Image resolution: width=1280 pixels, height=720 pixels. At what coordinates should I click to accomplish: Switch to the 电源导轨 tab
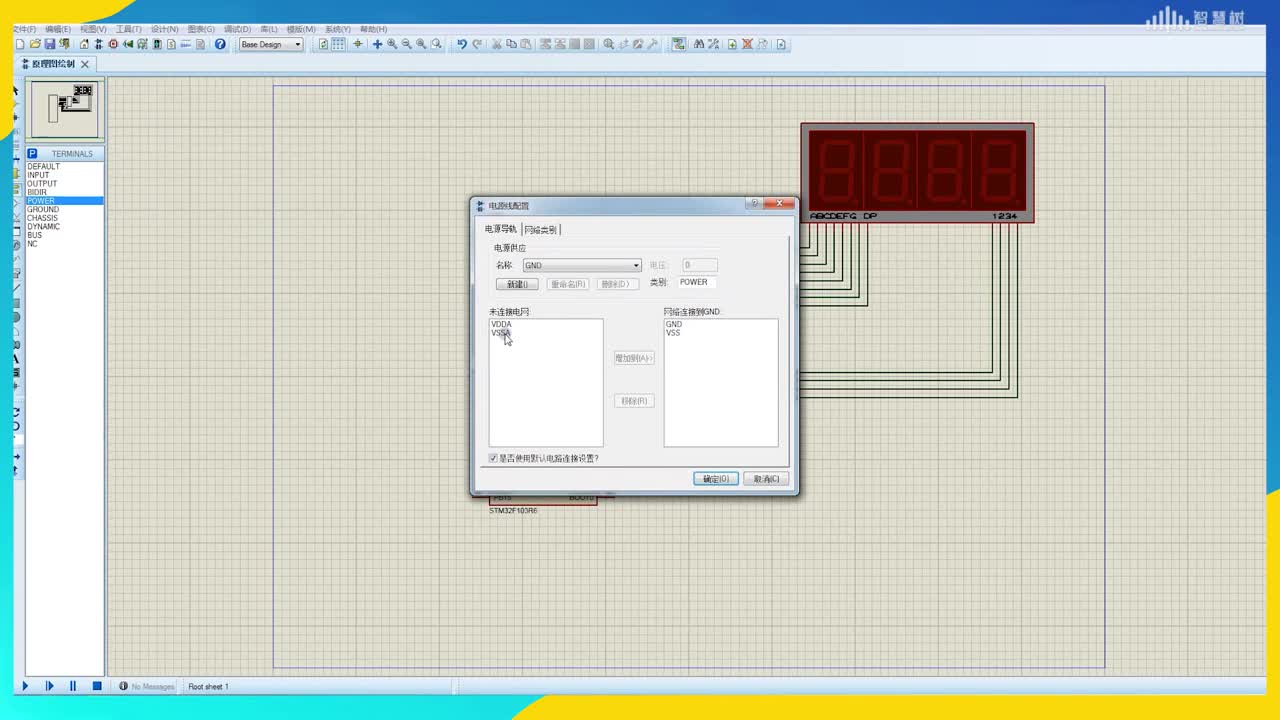501,229
